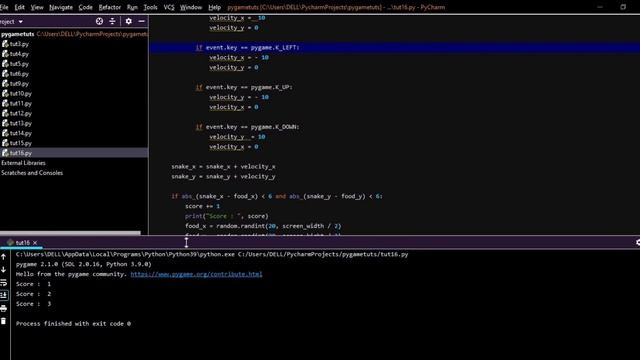Click the Python file icon beside tut3.py
The height and width of the screenshot is (360, 640).
5,44
